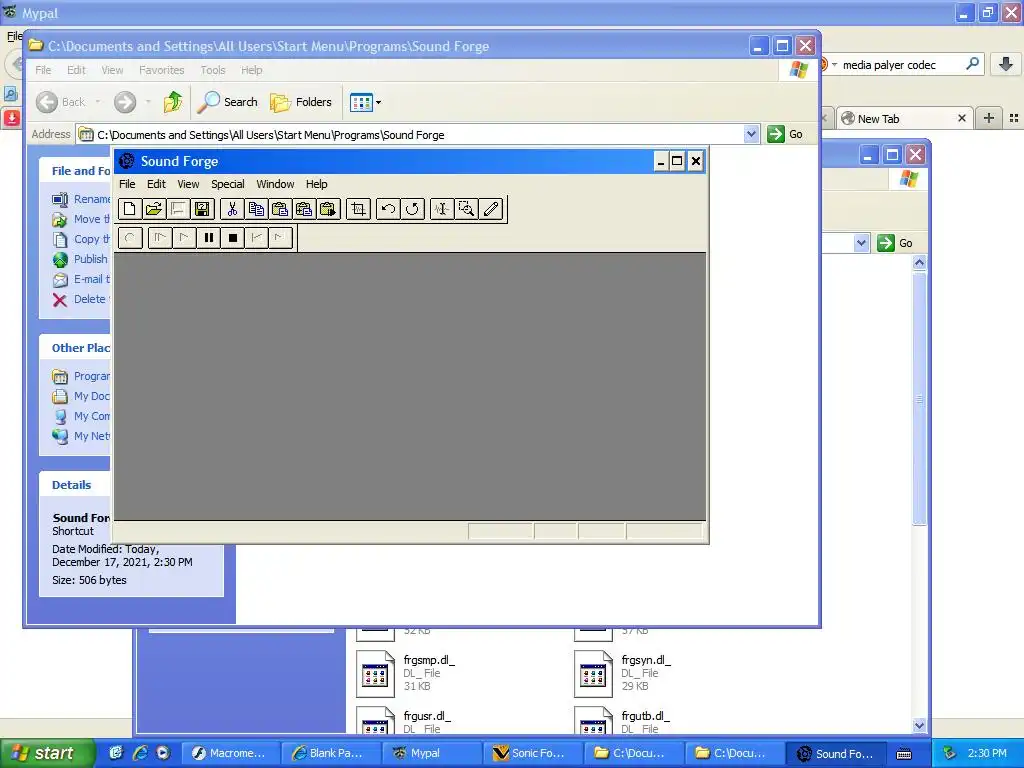Select the frgutb.dl_ file
Image resolution: width=1024 pixels, height=768 pixels.
(x=622, y=720)
